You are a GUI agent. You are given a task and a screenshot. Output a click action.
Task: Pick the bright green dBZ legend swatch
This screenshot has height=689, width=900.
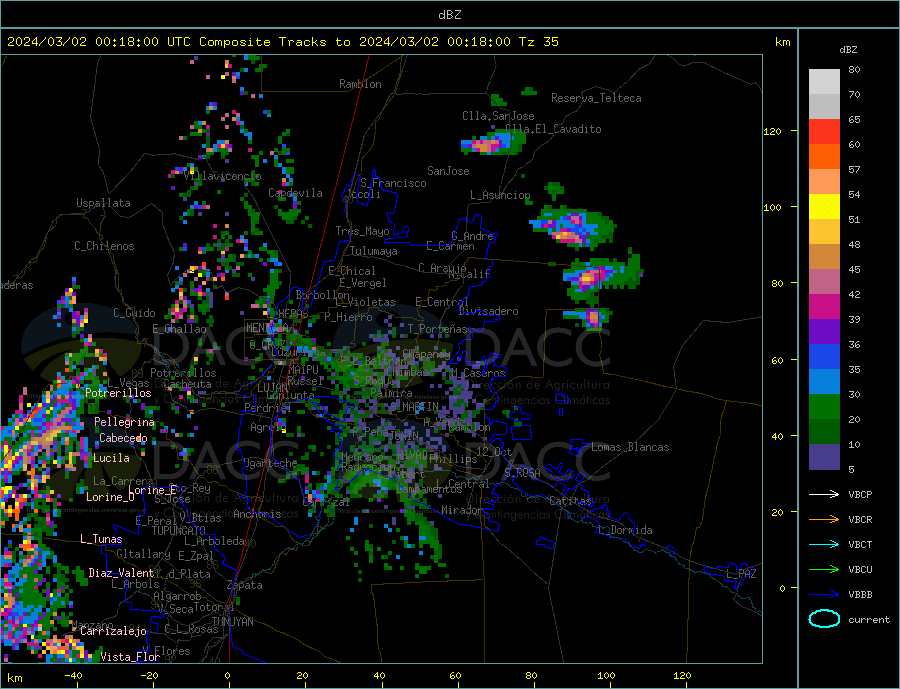(824, 407)
